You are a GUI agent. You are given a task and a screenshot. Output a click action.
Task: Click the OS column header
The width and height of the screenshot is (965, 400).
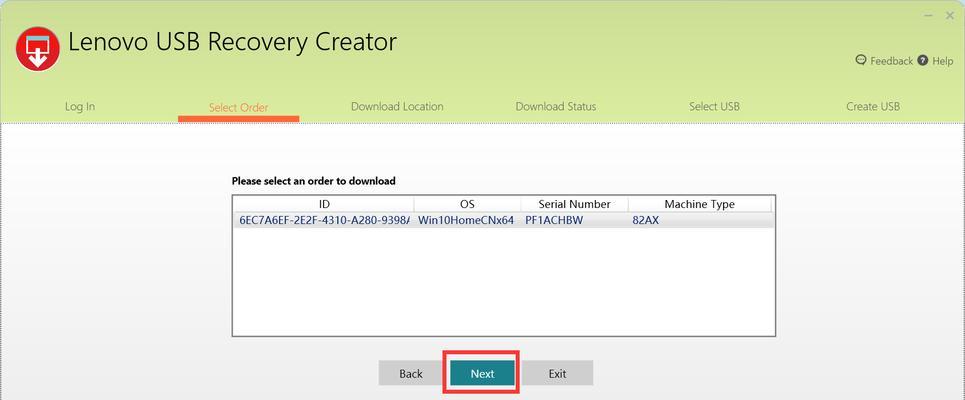pyautogui.click(x=467, y=204)
